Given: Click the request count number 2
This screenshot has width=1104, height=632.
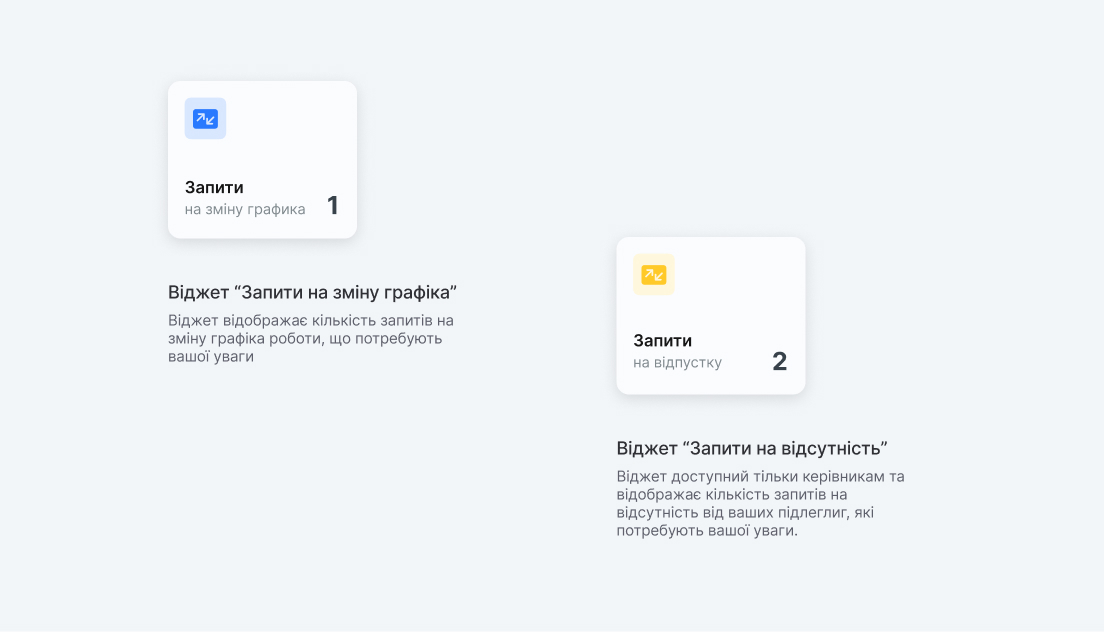Looking at the screenshot, I should [780, 362].
